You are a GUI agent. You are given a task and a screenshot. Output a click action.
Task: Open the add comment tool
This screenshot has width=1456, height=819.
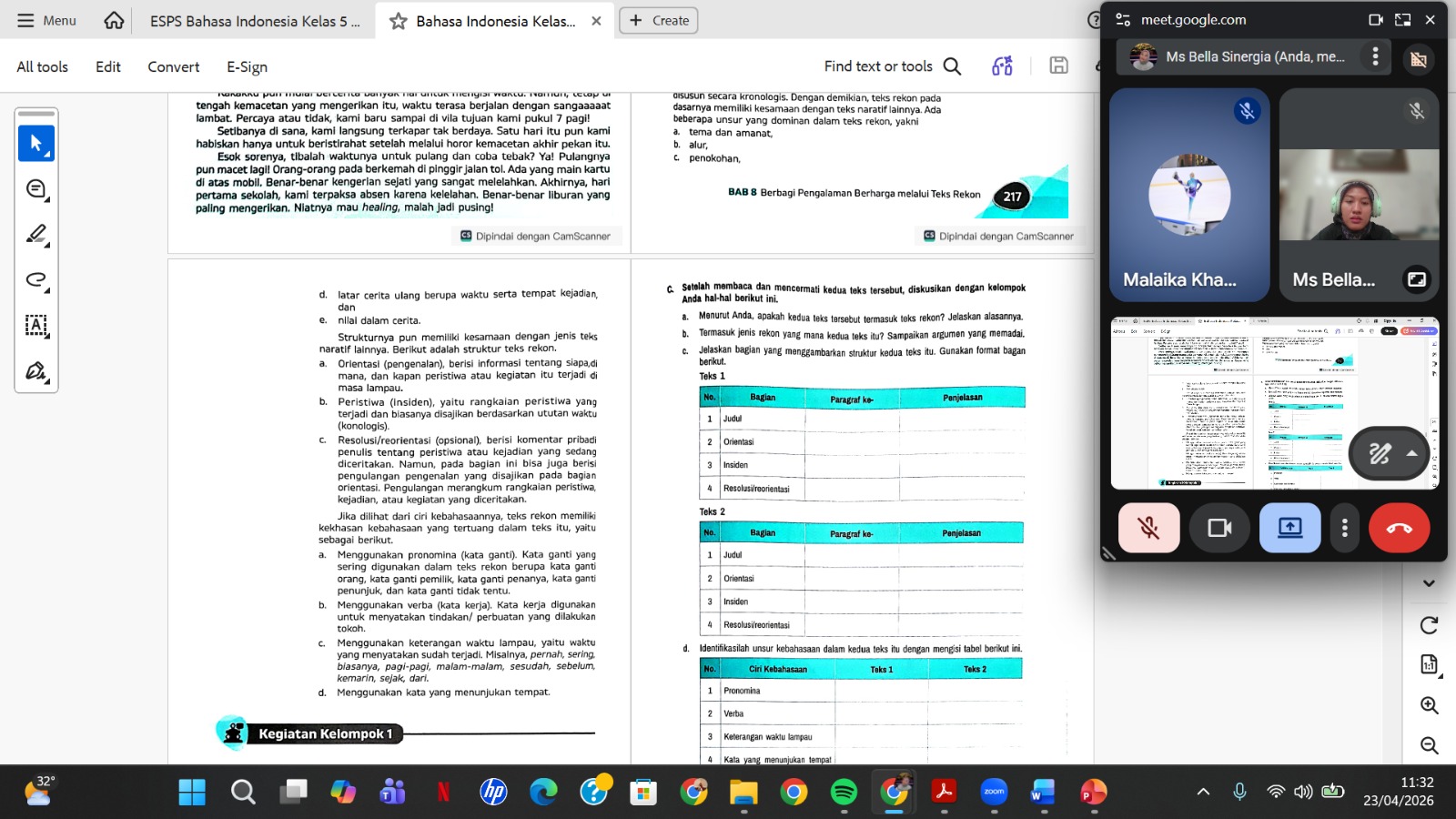(36, 189)
